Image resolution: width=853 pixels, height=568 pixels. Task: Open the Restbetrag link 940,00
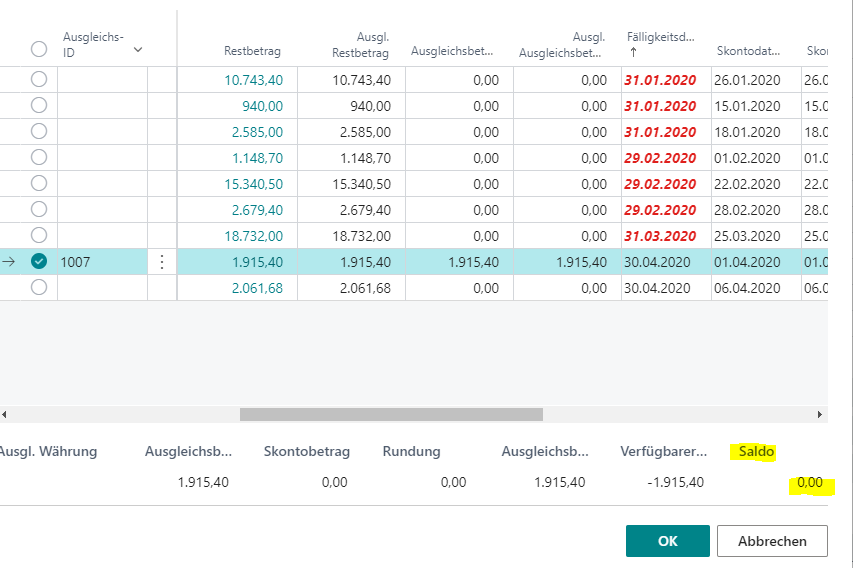262,106
